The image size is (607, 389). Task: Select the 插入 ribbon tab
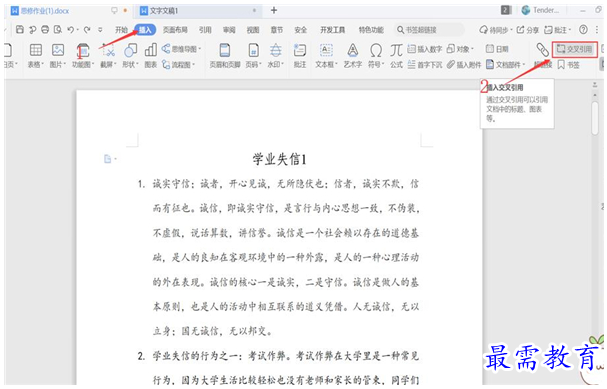coord(145,30)
